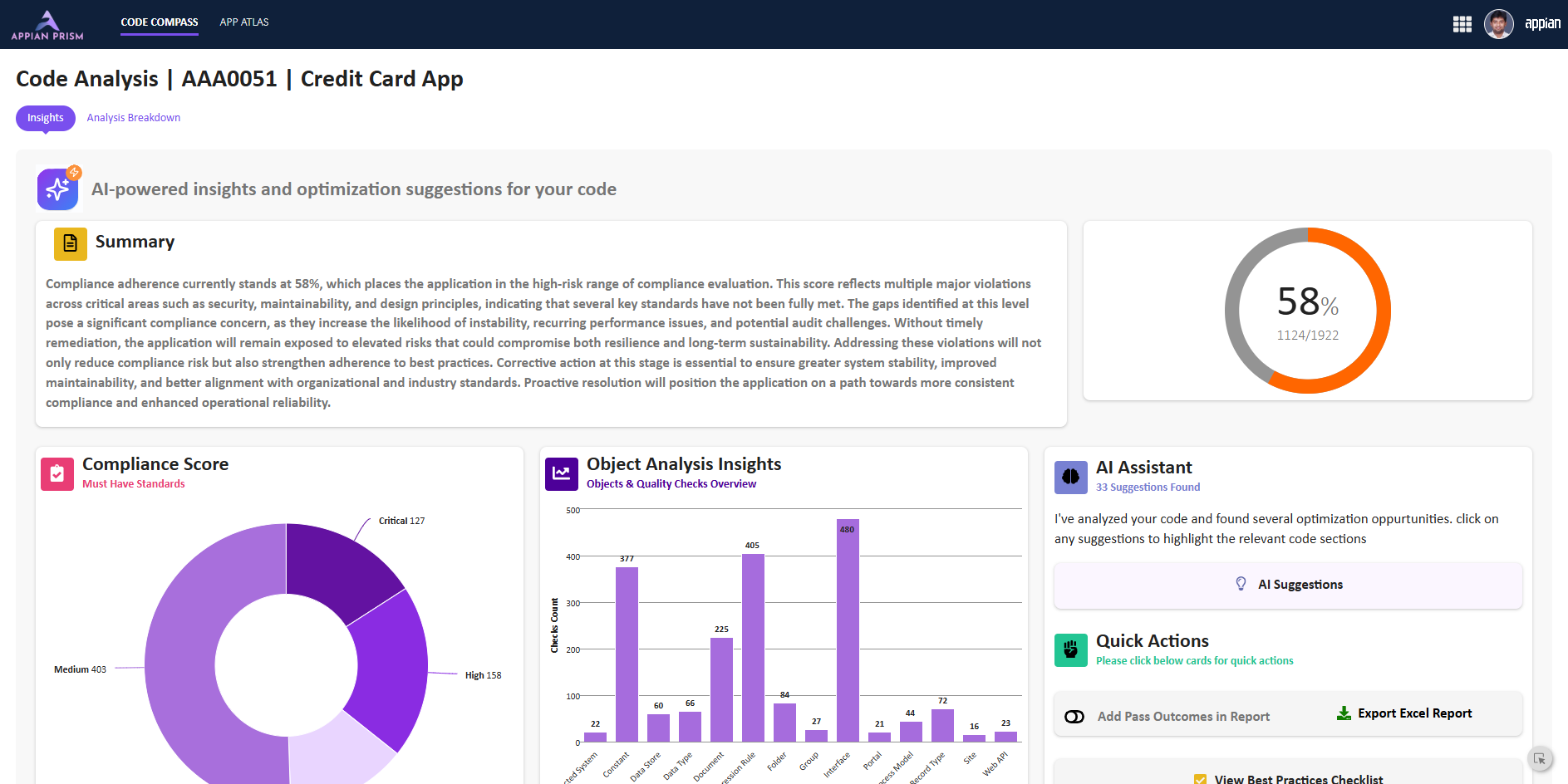Click the Appian Prism logo

click(x=47, y=25)
